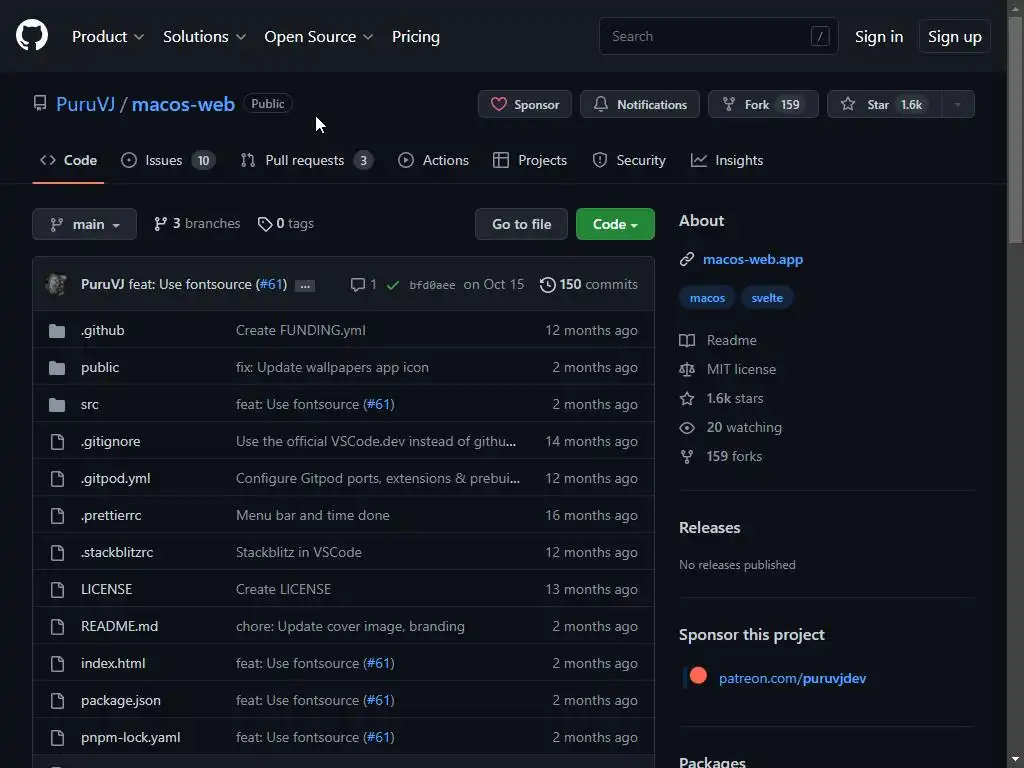
Task: Open the Pull requests tab
Action: [x=307, y=160]
